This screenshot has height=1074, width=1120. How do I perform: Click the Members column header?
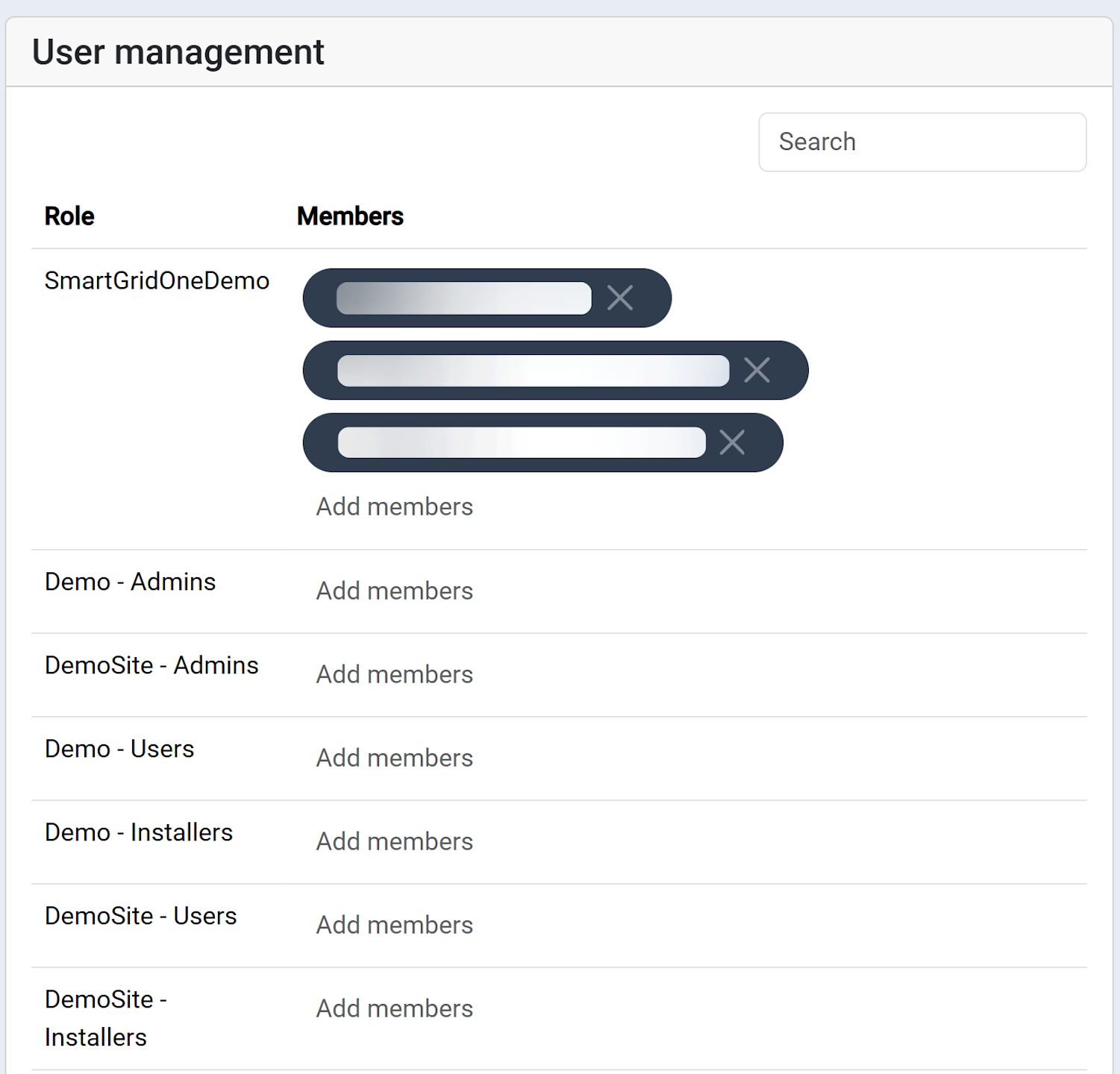pyautogui.click(x=350, y=216)
